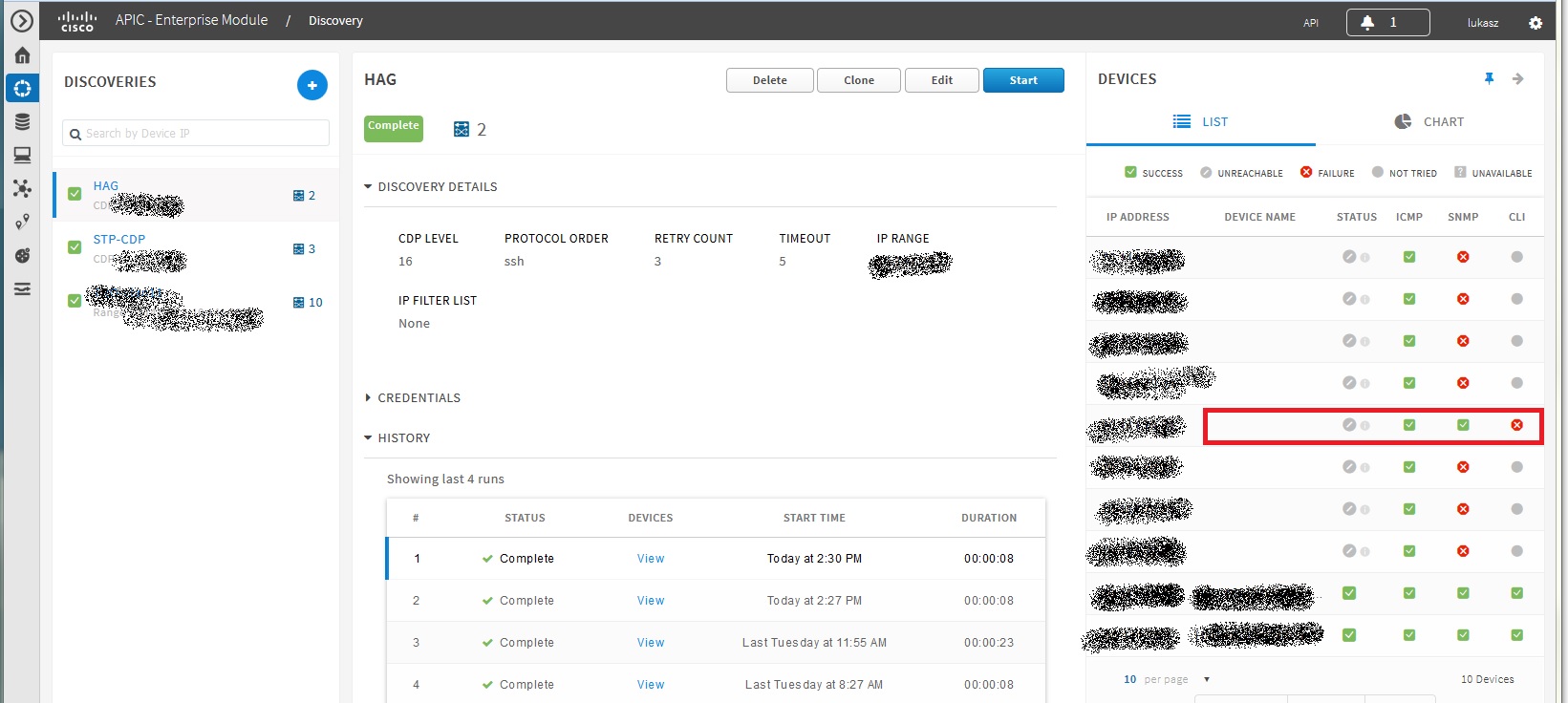Screen dimensions: 1568x703
Task: View devices for run at 2:30 PM
Action: (651, 559)
